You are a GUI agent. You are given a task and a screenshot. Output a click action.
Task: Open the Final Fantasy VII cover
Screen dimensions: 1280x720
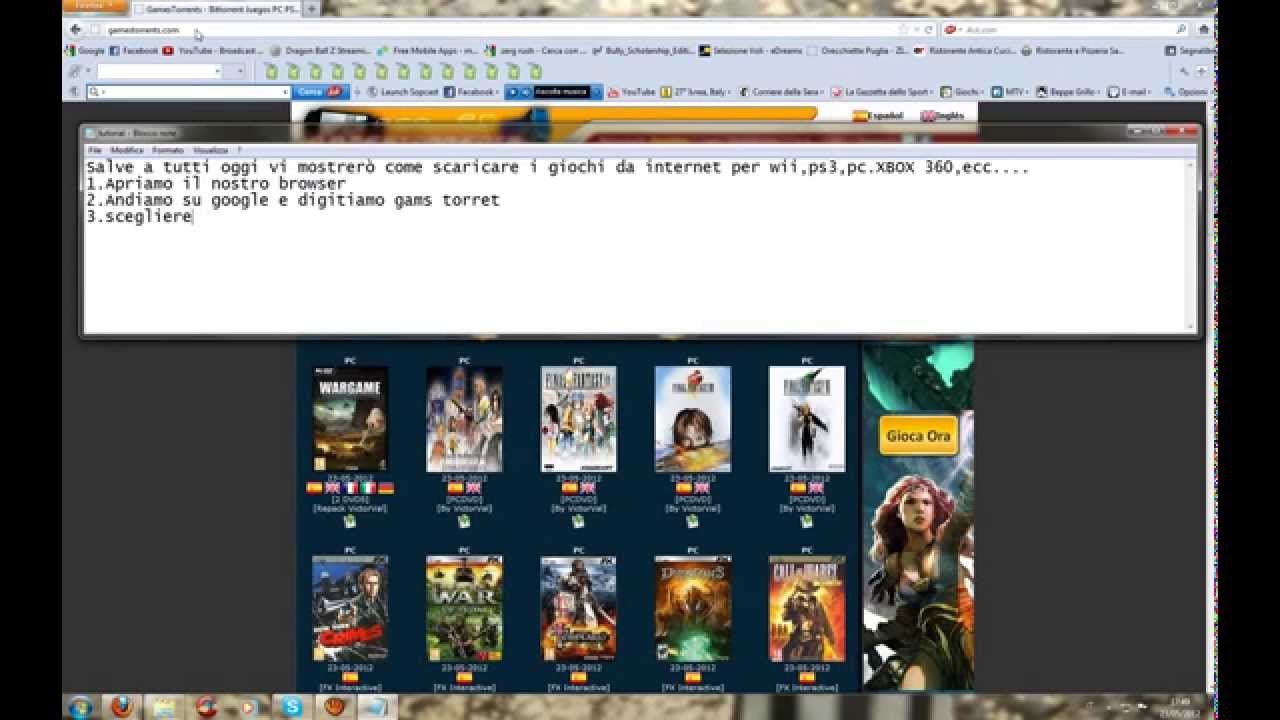point(806,419)
